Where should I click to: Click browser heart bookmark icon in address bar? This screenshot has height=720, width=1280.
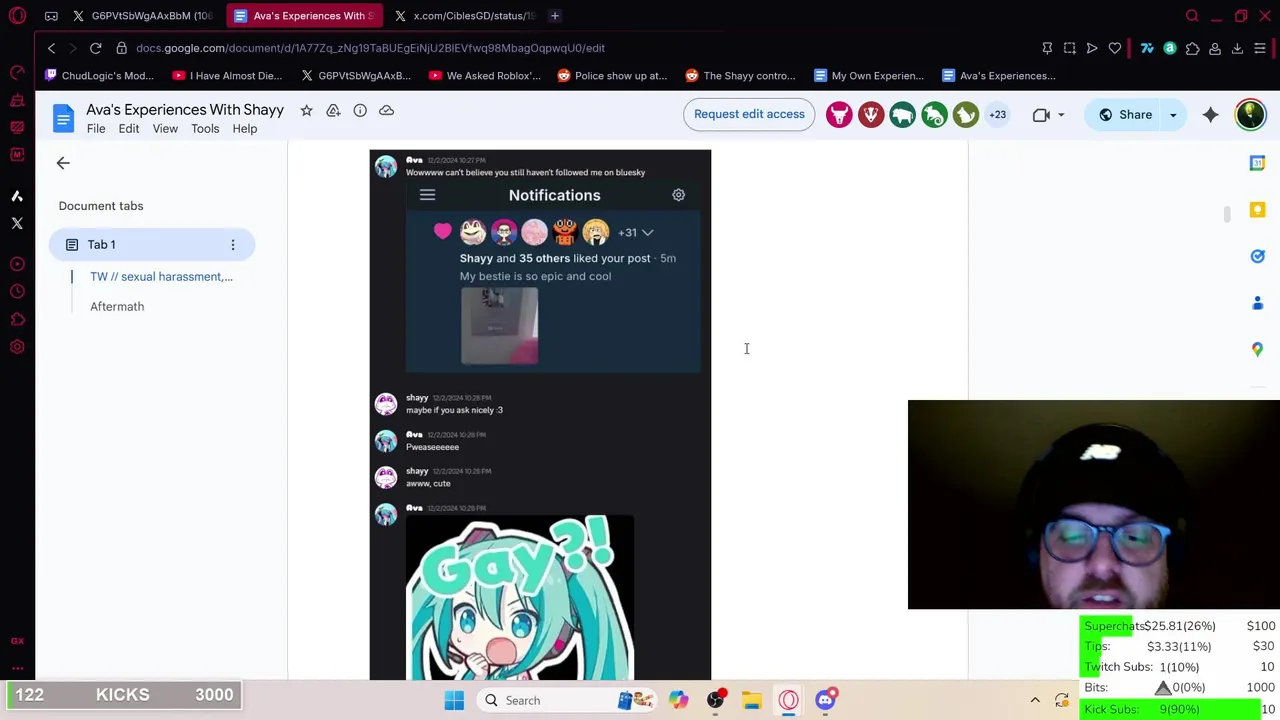click(1115, 48)
